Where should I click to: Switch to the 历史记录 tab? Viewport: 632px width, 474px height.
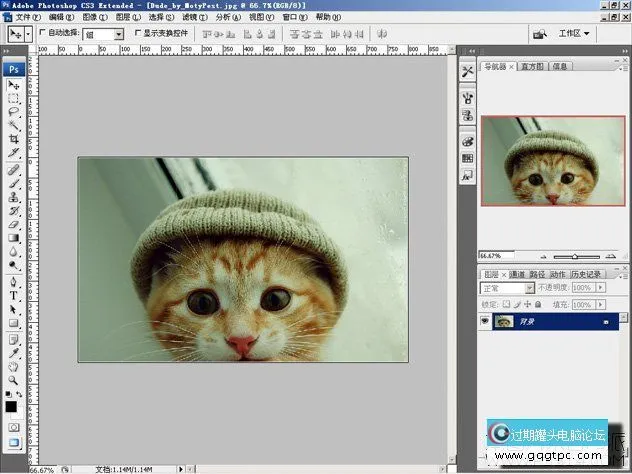pos(588,274)
